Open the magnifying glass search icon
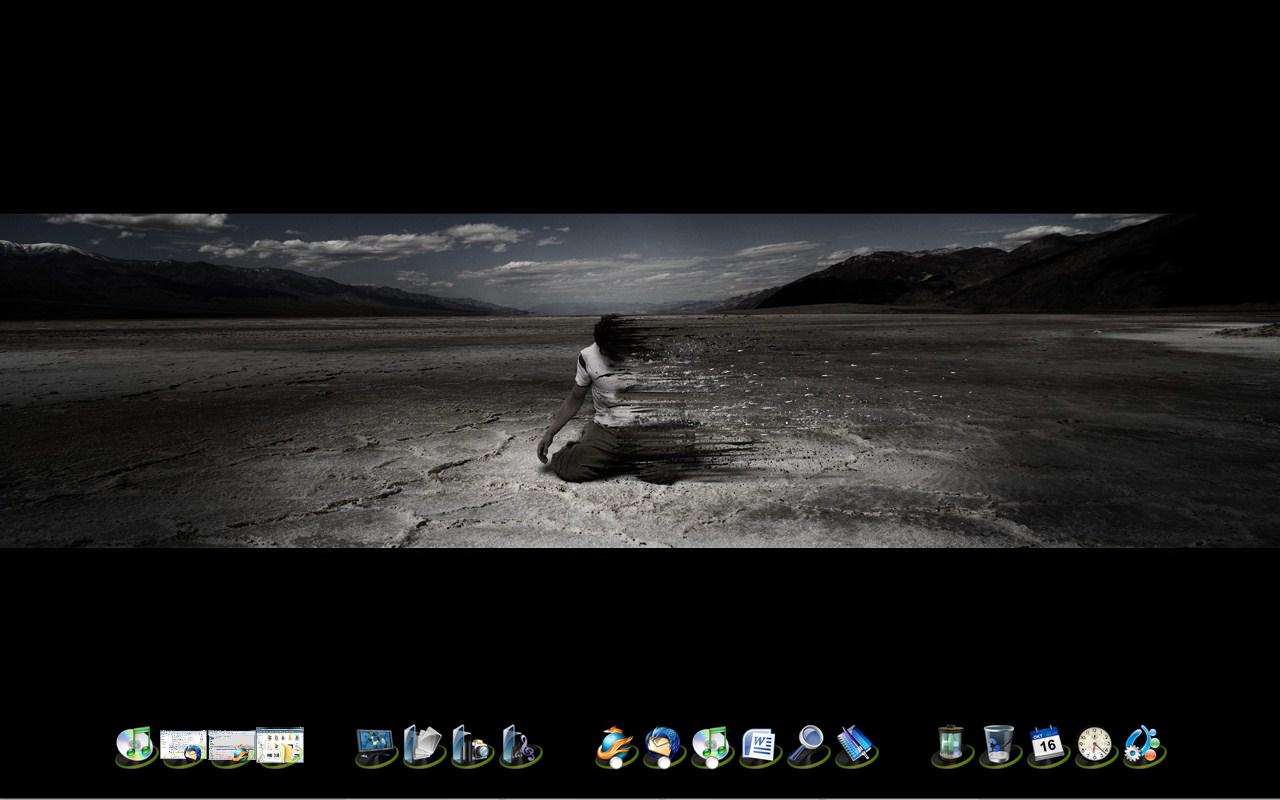Screen dimensions: 1280x800 (807, 746)
